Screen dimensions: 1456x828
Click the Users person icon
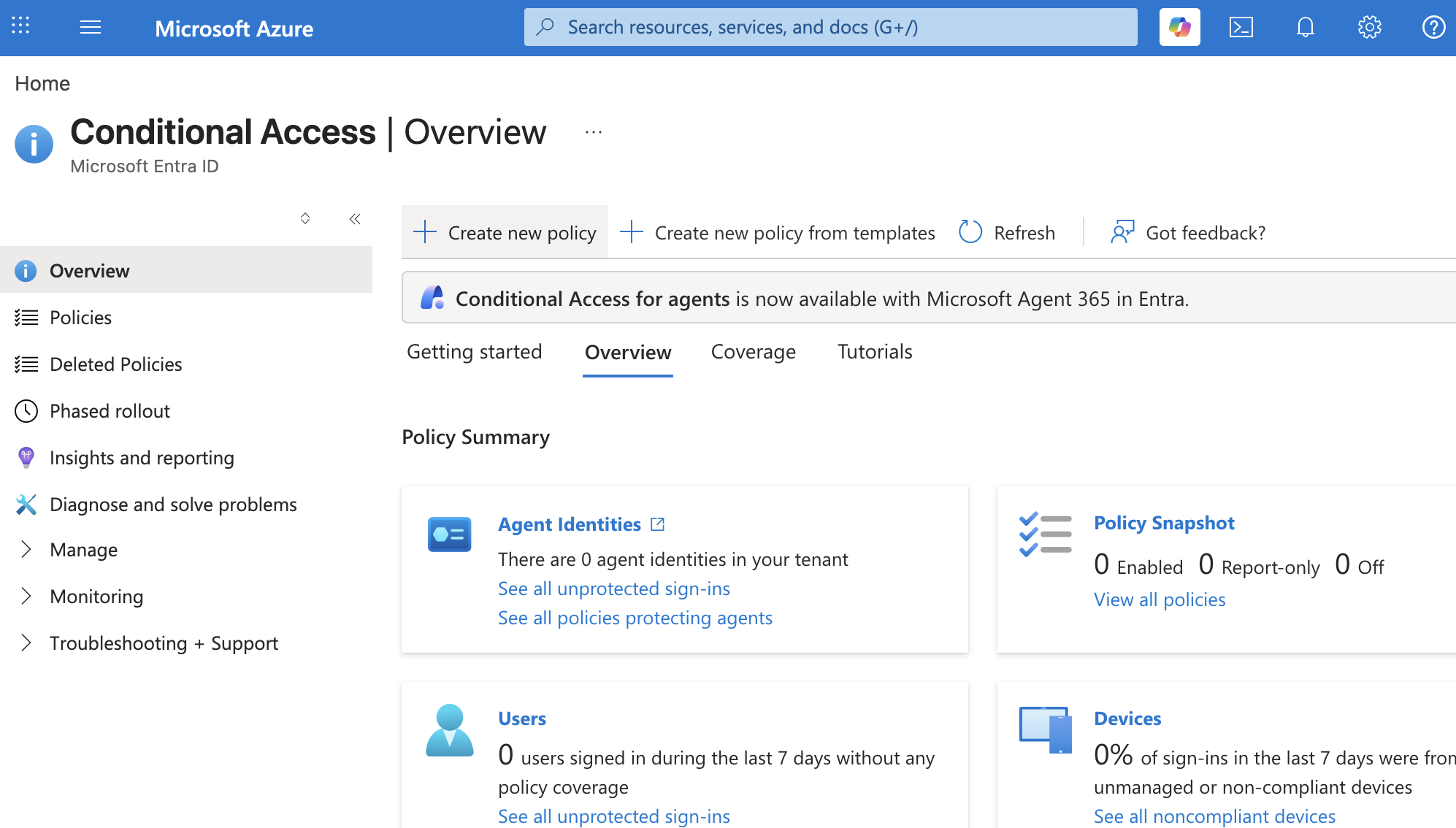(x=449, y=730)
